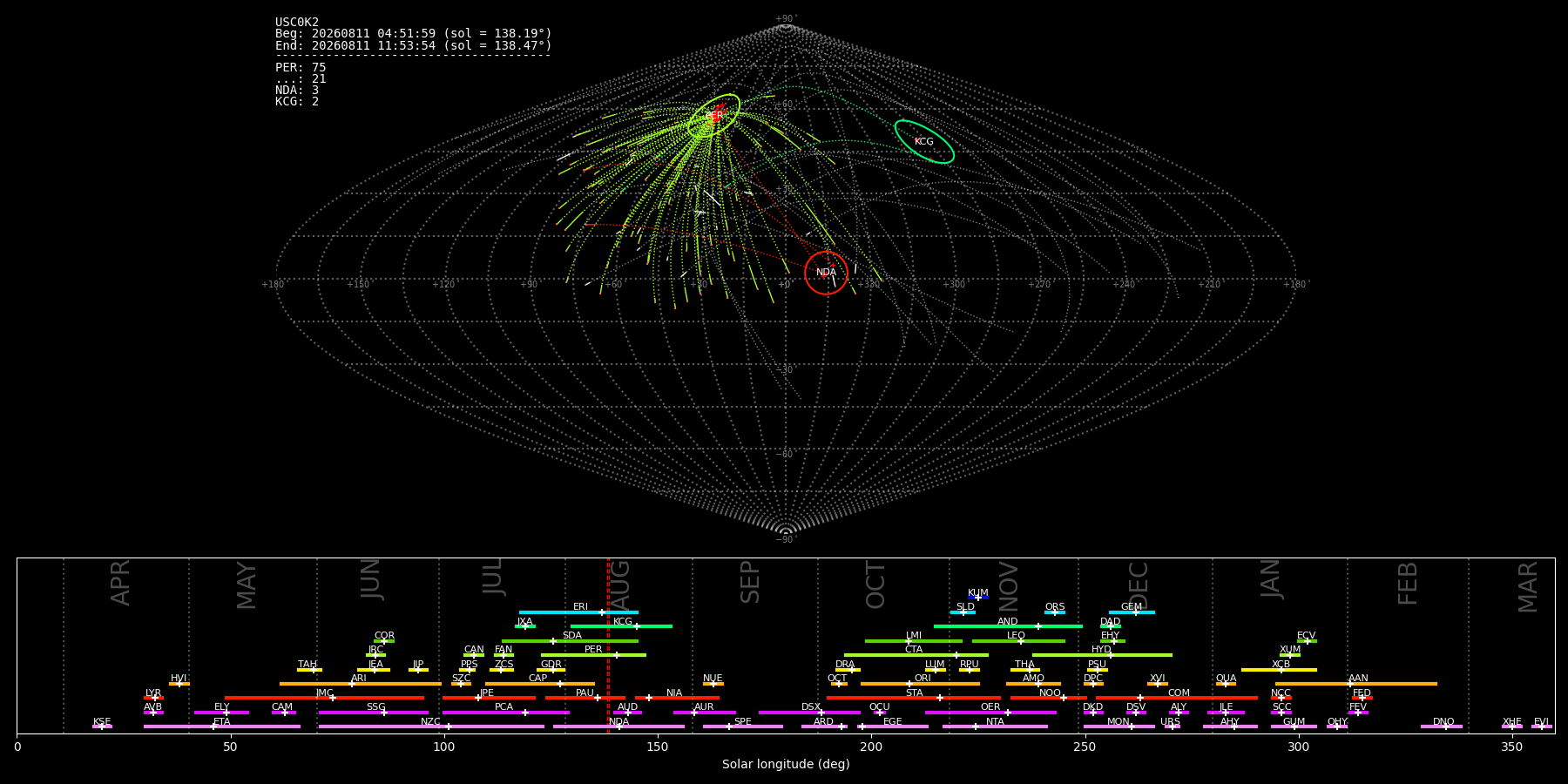Click the STA shower bar in timeline
Screen dimensions: 1568x784
click(x=914, y=698)
